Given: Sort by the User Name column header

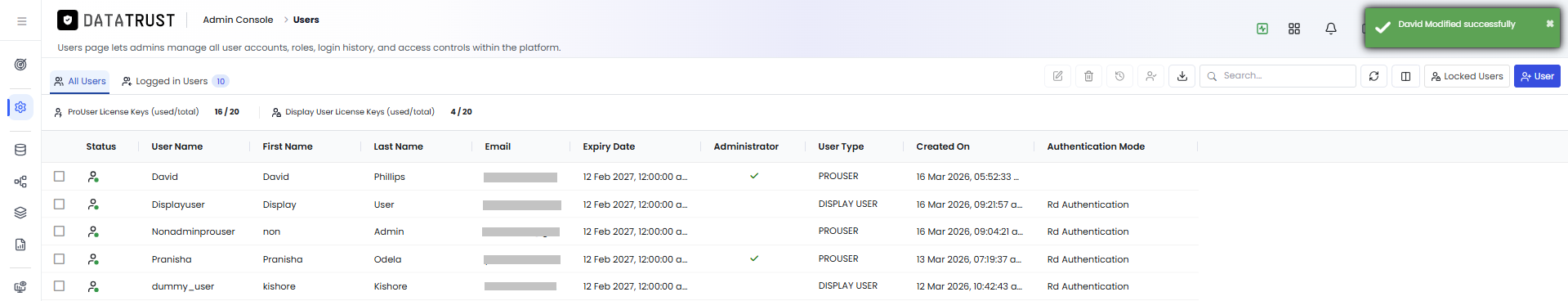Looking at the screenshot, I should [x=177, y=146].
